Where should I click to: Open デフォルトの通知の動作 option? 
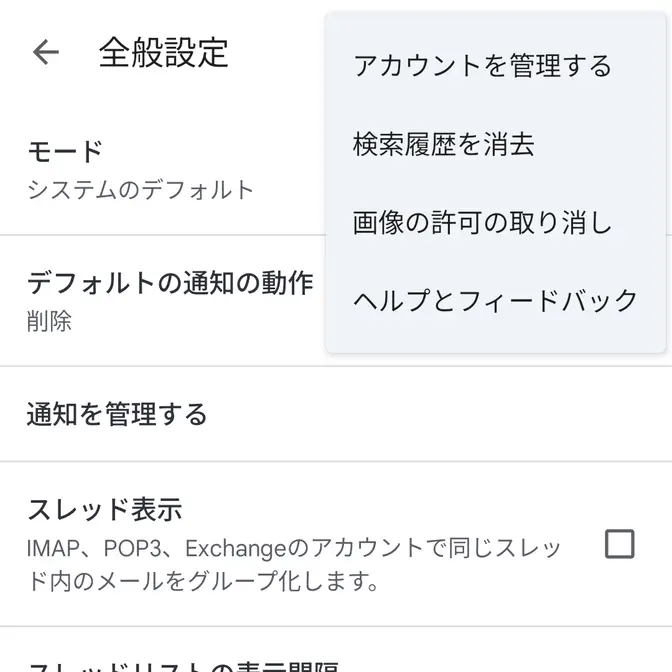click(x=170, y=300)
